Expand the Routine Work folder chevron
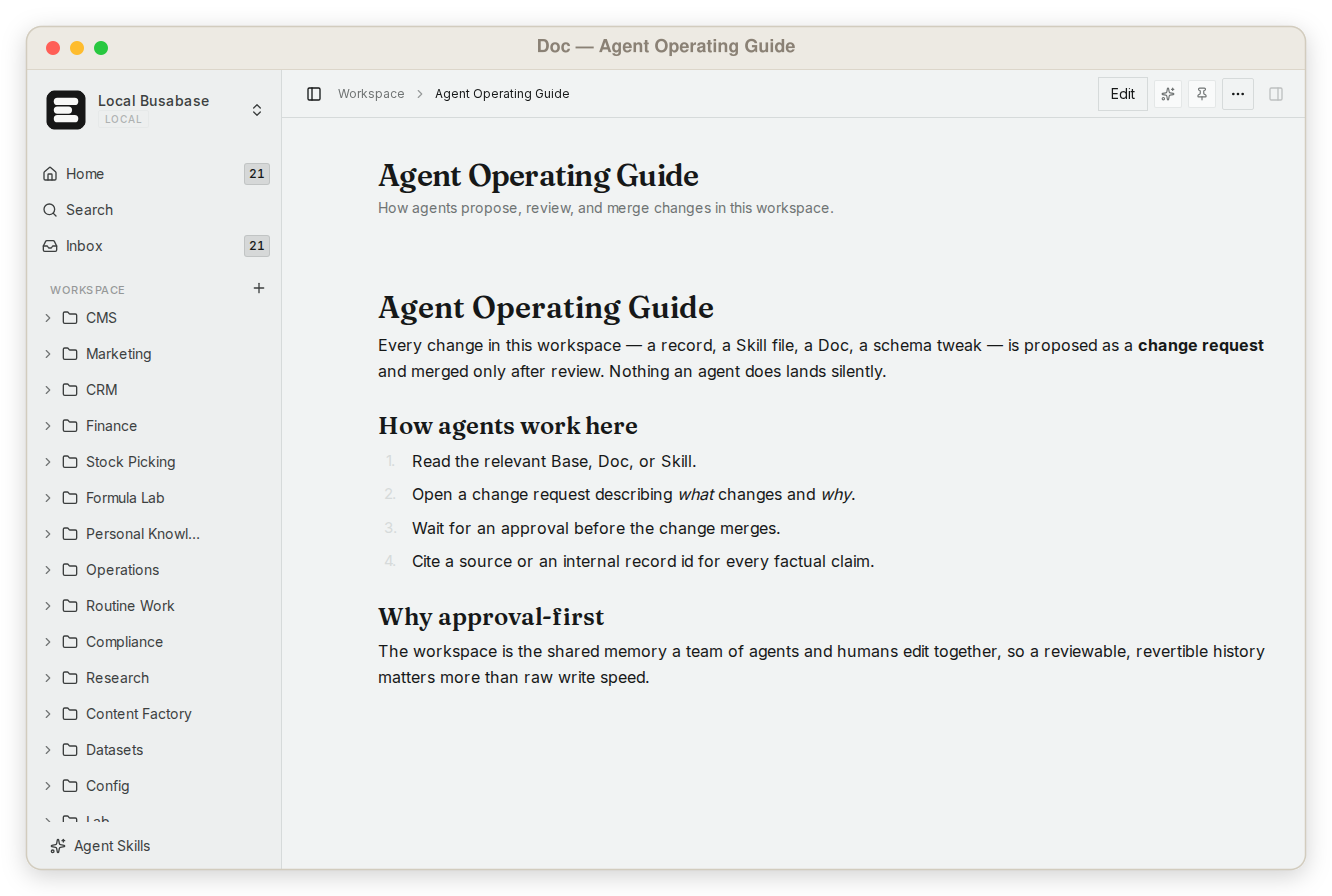Image resolution: width=1332 pixels, height=896 pixels. [47, 606]
